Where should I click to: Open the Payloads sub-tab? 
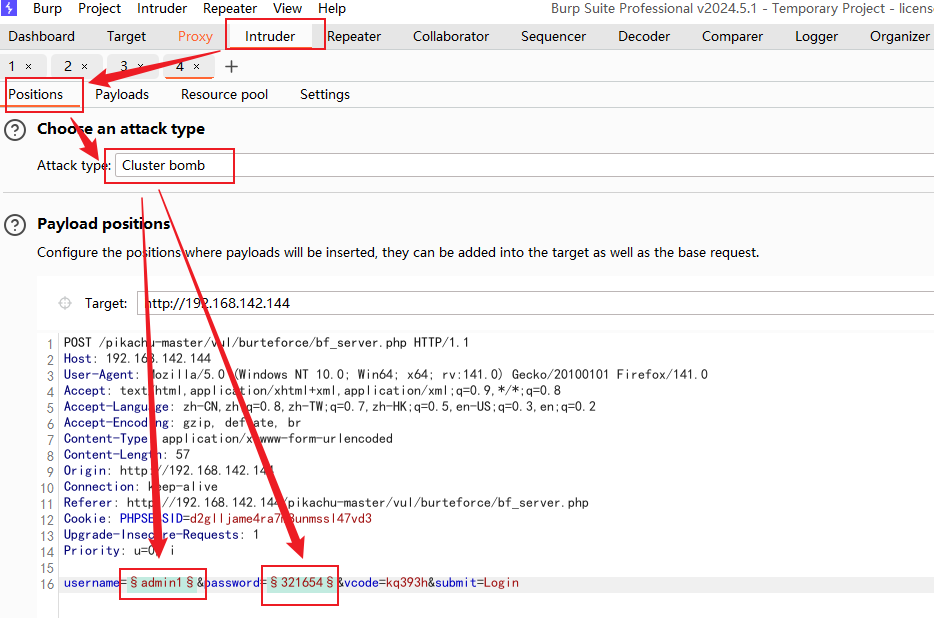click(x=122, y=94)
